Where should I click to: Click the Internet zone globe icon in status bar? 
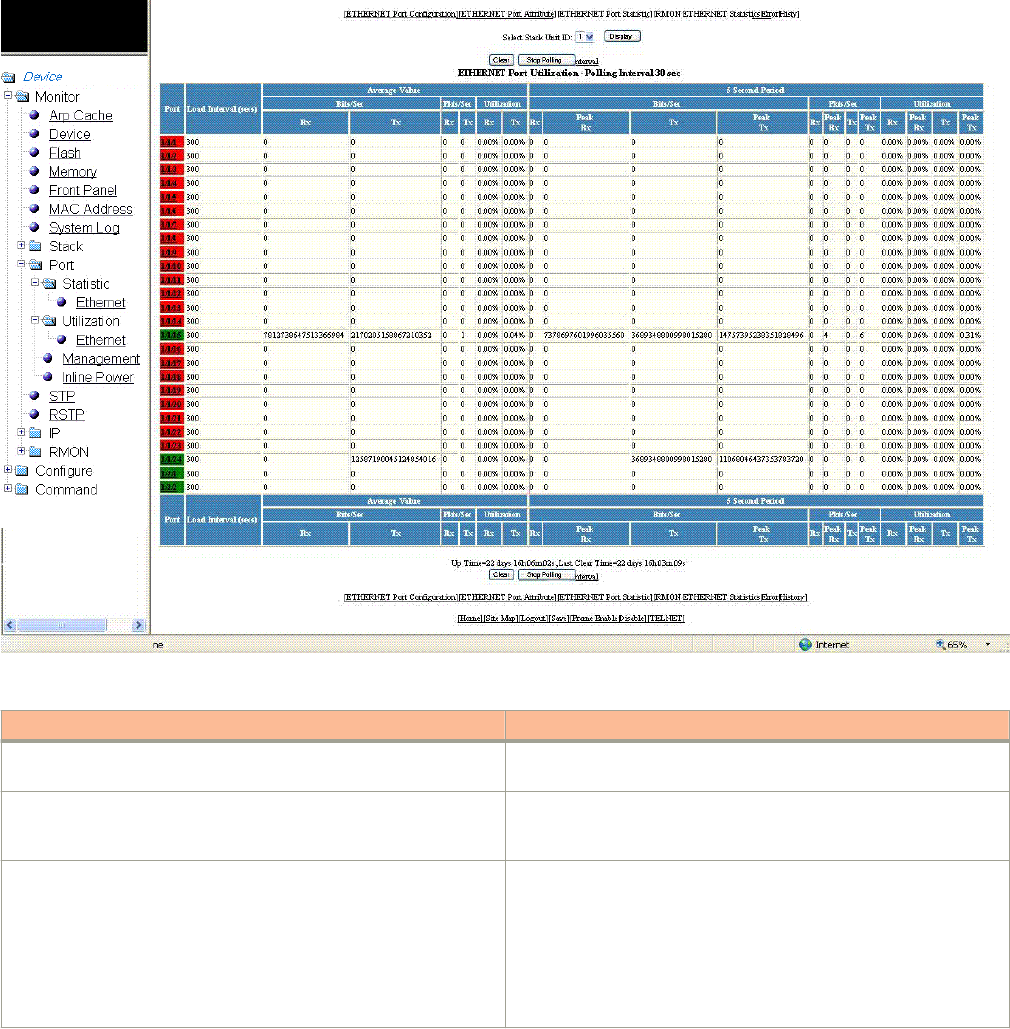coord(805,644)
